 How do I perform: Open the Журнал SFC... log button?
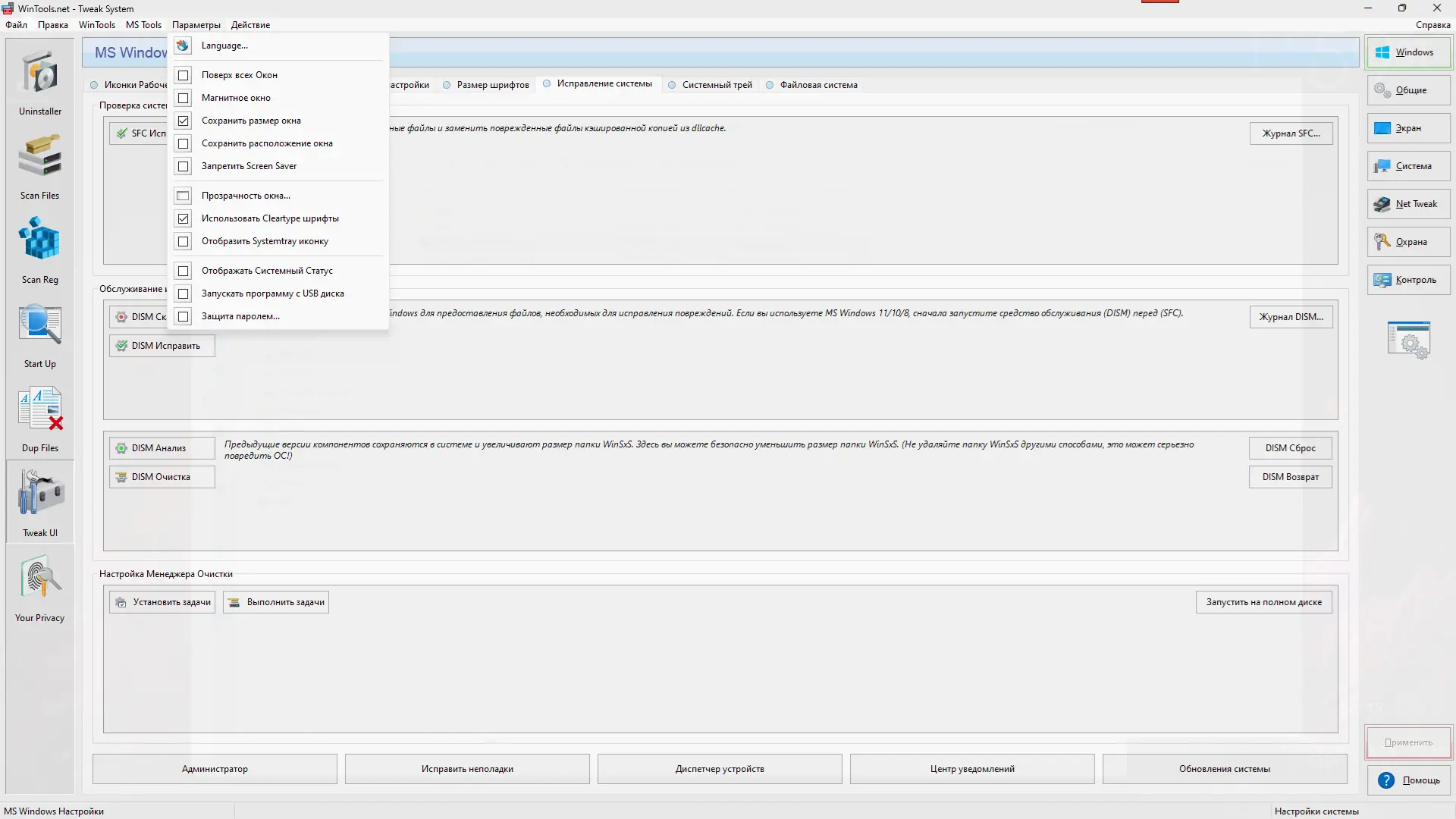click(1291, 133)
